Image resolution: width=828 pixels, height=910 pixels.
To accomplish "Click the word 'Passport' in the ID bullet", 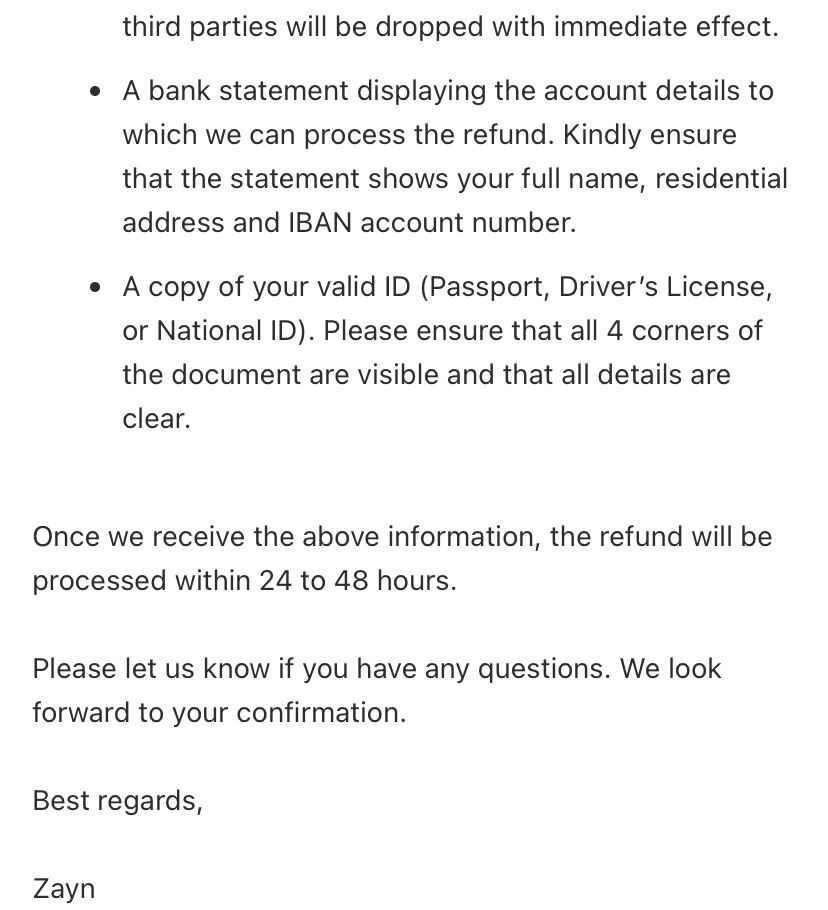I will tap(488, 287).
